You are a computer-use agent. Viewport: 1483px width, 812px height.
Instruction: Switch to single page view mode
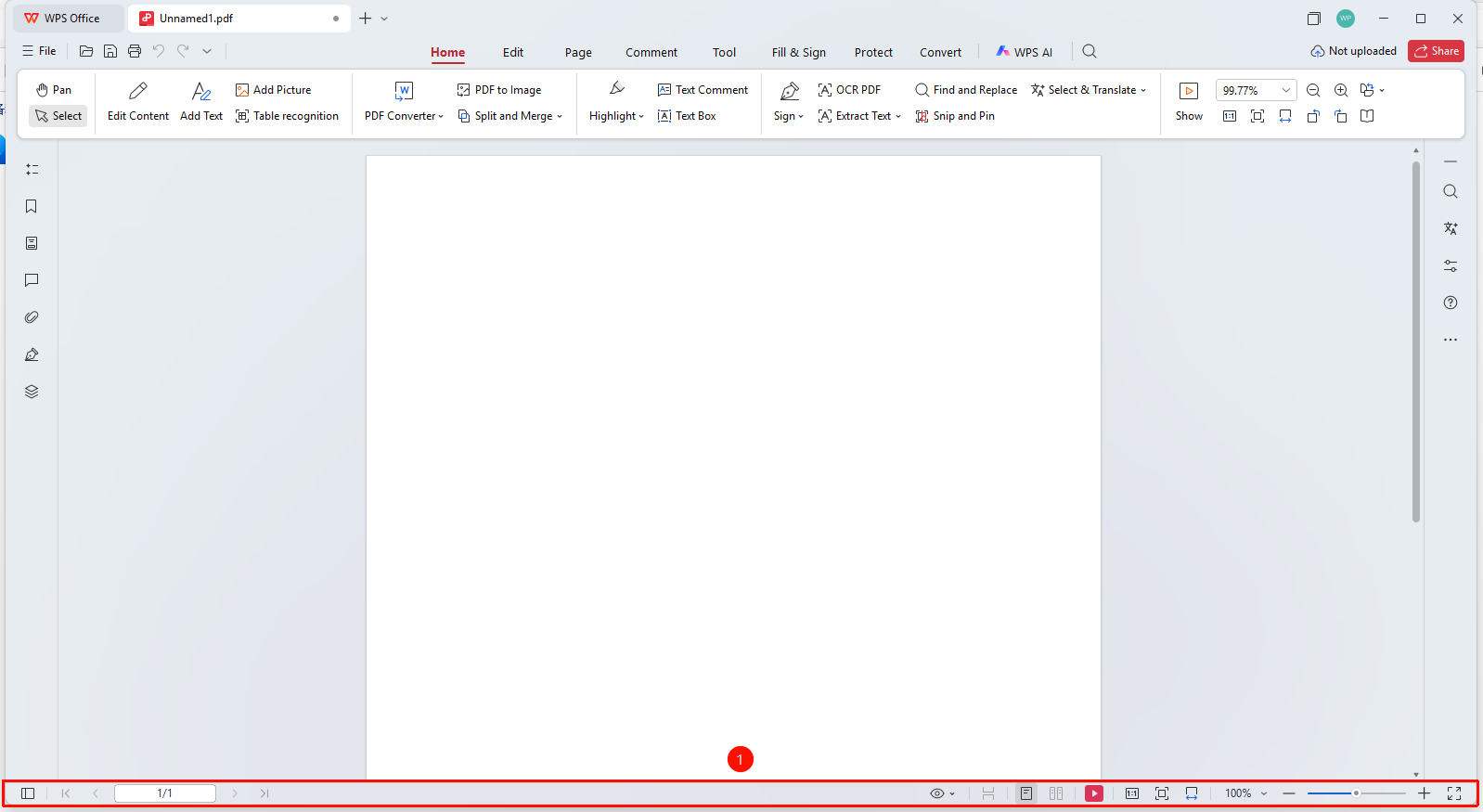(1026, 793)
